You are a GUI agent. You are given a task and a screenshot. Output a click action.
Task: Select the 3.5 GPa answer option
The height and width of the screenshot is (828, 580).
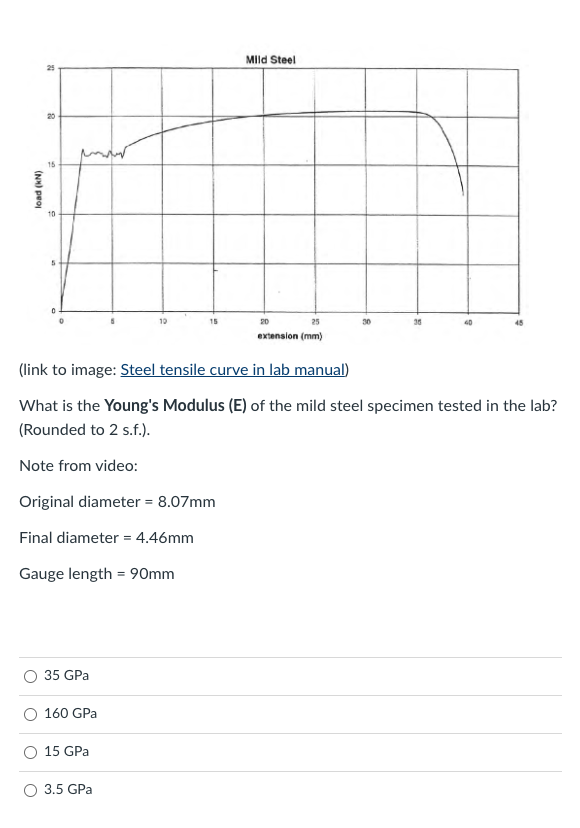(x=67, y=790)
